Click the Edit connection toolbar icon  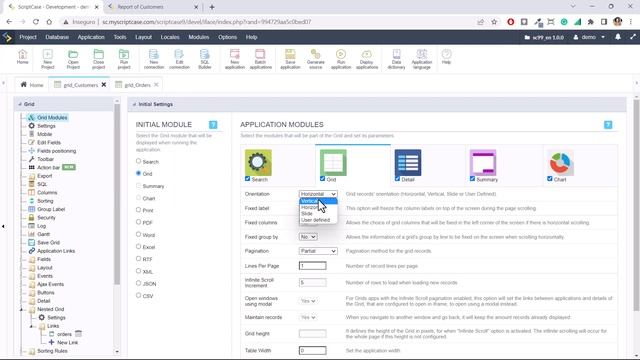coord(179,59)
